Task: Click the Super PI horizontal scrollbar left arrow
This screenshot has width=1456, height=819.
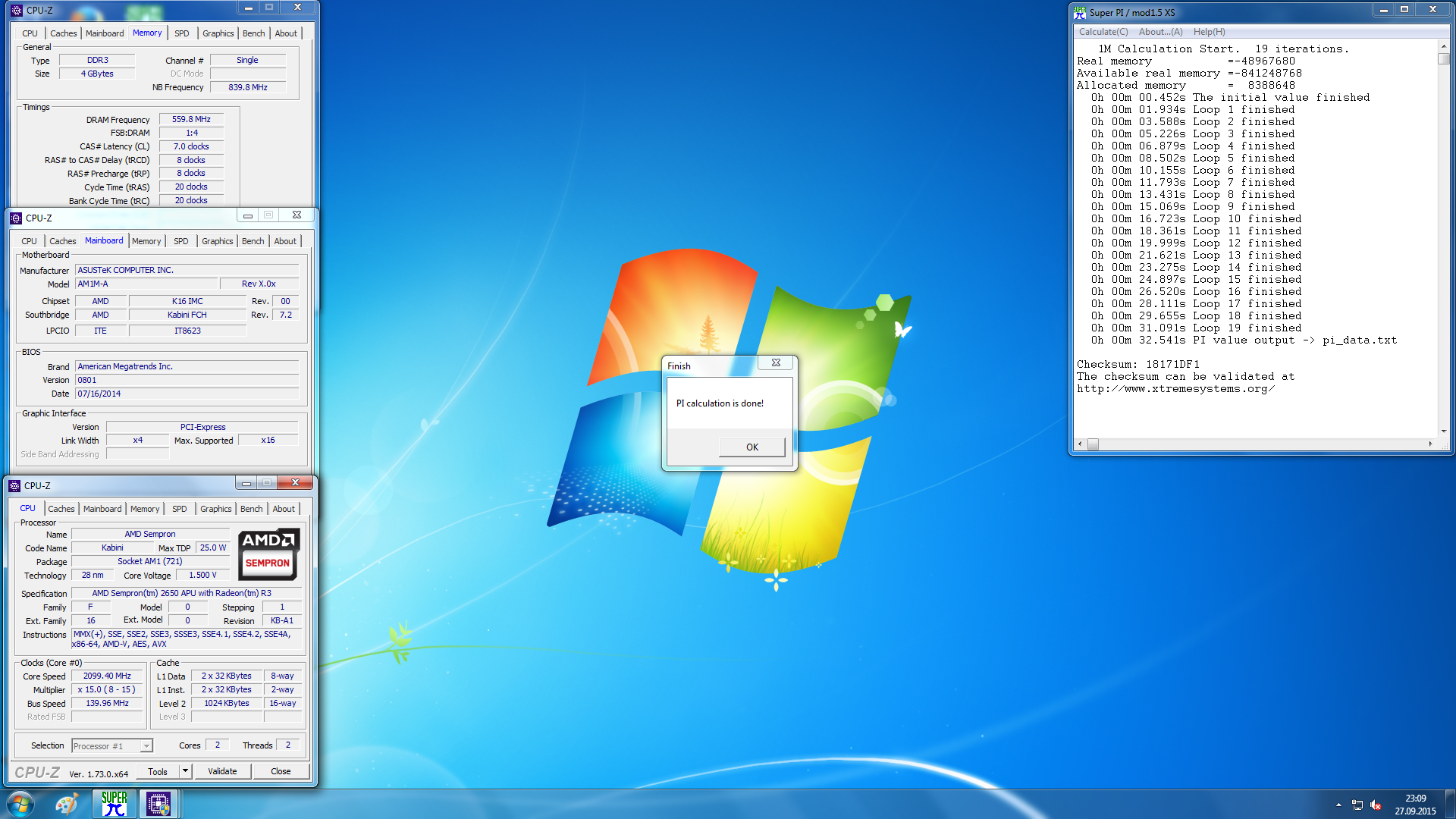Action: (x=1080, y=444)
